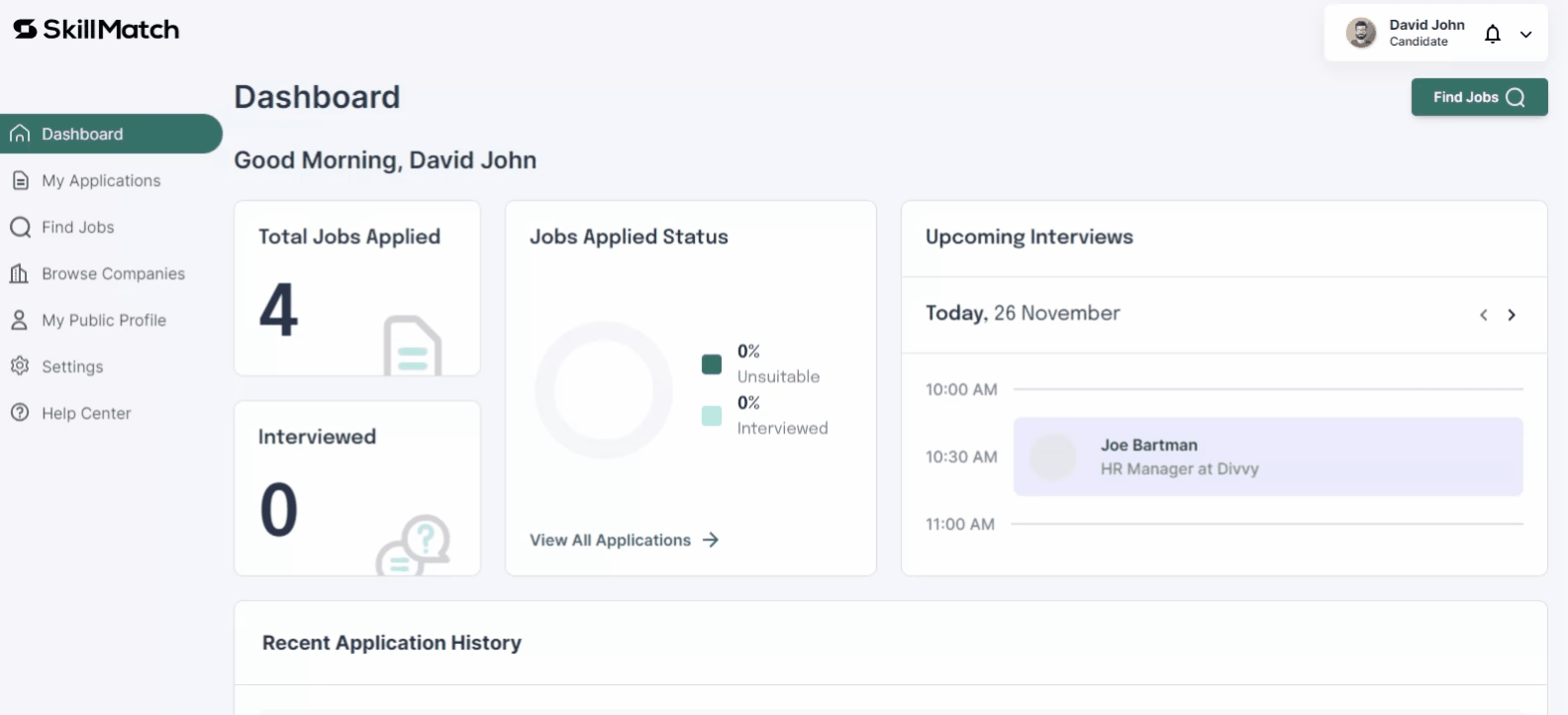This screenshot has height=715, width=1568.
Task: Click the magnifier icon in the sidebar
Action: click(x=20, y=227)
